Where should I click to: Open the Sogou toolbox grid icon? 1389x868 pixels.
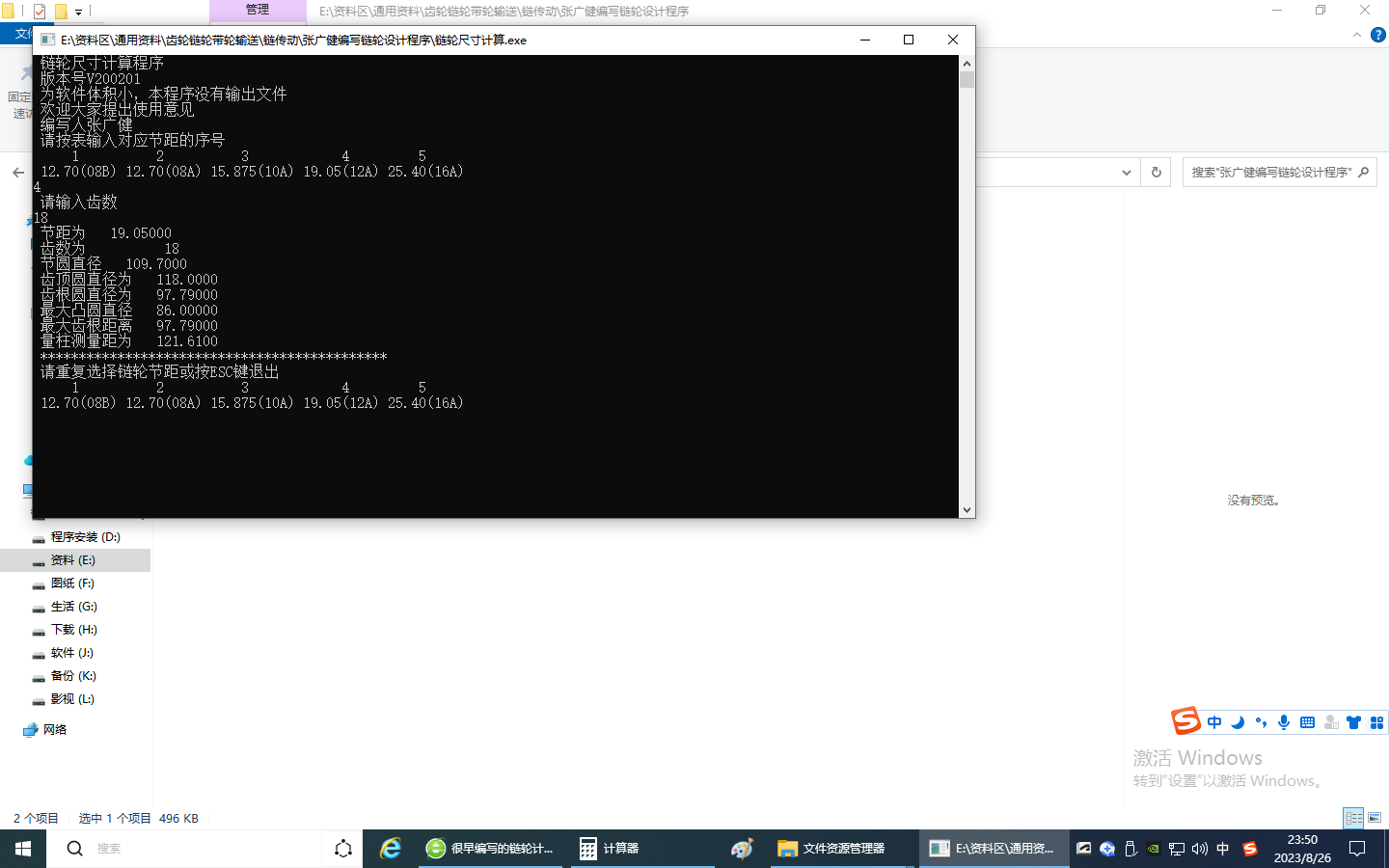1376,722
